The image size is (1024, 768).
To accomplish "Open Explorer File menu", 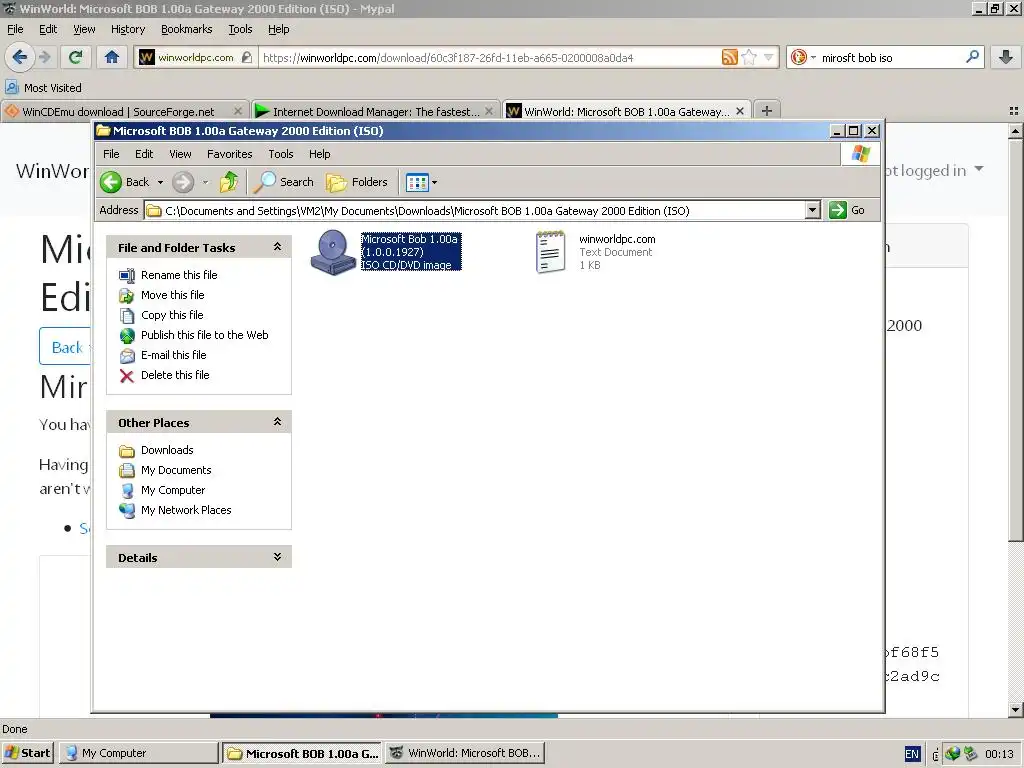I will (111, 154).
